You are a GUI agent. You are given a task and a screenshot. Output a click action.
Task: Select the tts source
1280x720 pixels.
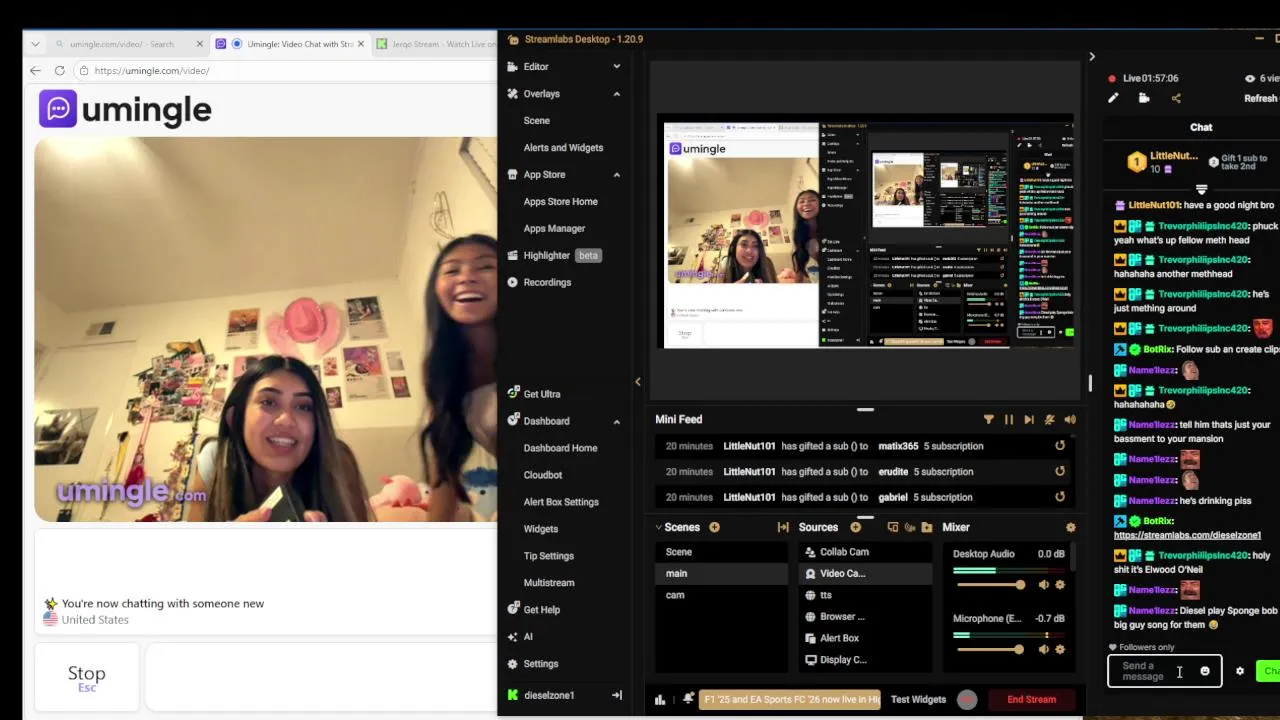866,595
